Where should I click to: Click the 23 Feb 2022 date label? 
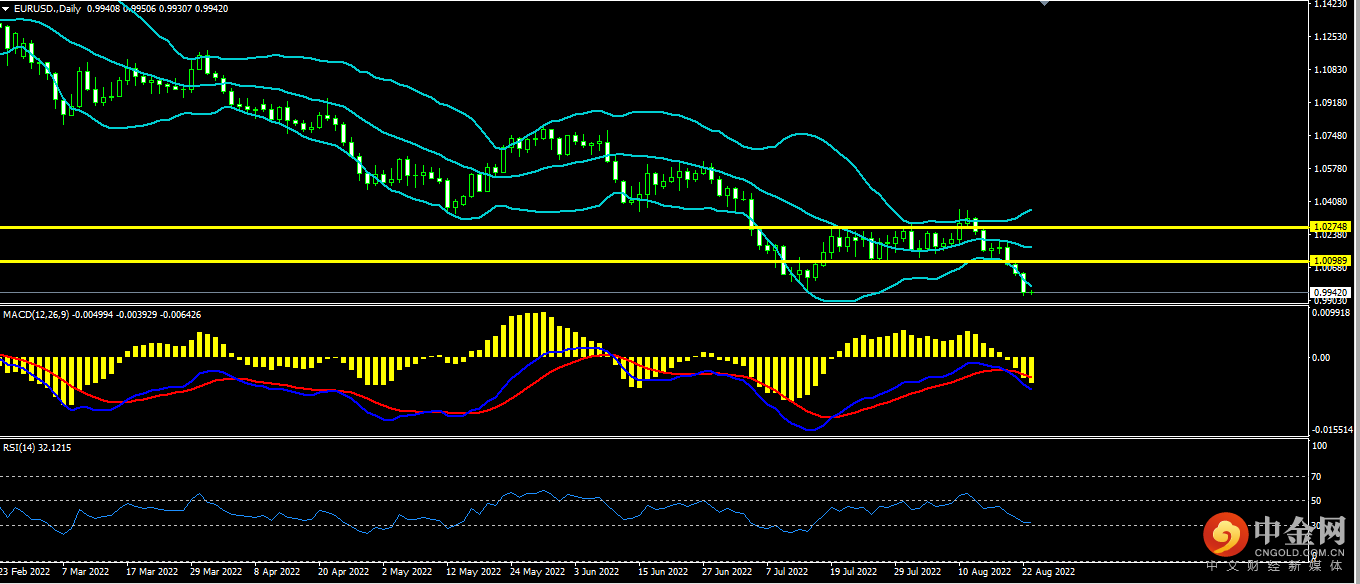click(x=25, y=573)
